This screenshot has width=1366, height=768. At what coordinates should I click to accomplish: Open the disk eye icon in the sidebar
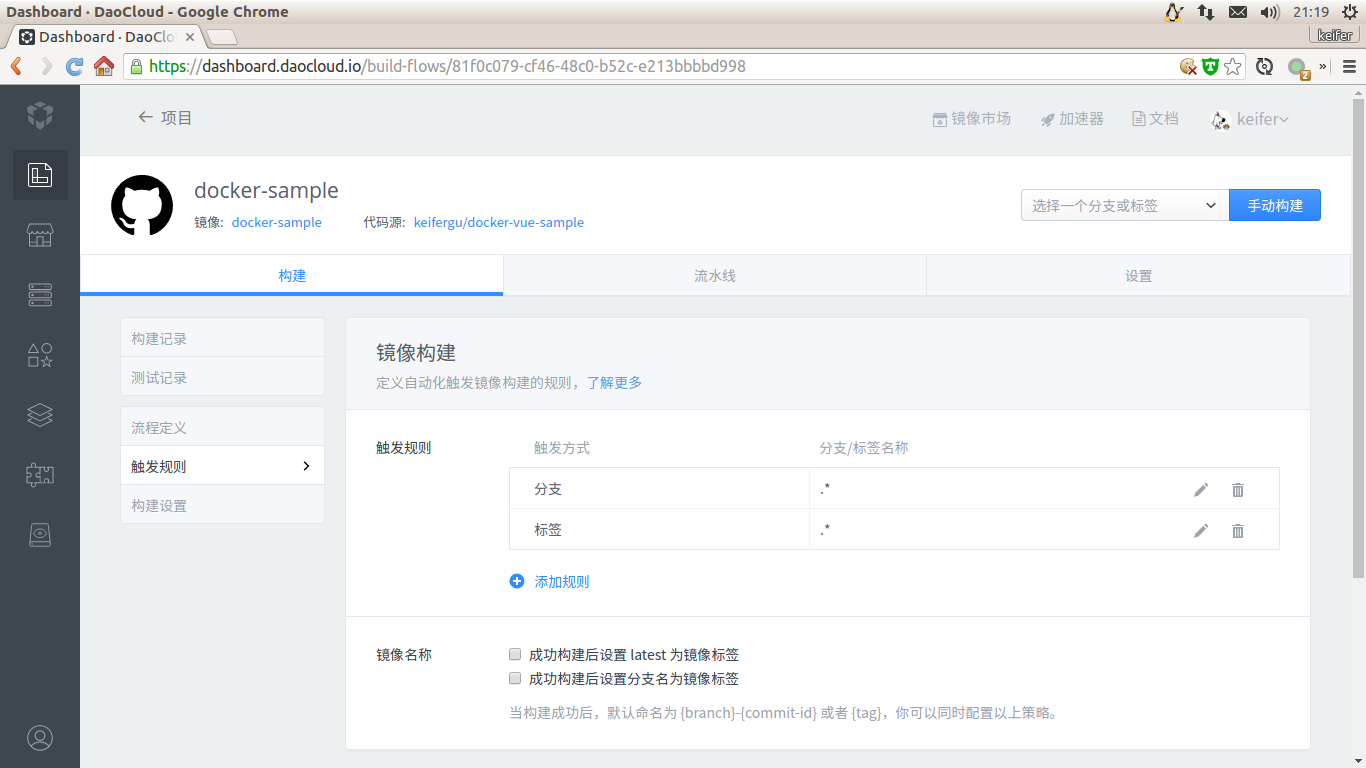point(40,535)
